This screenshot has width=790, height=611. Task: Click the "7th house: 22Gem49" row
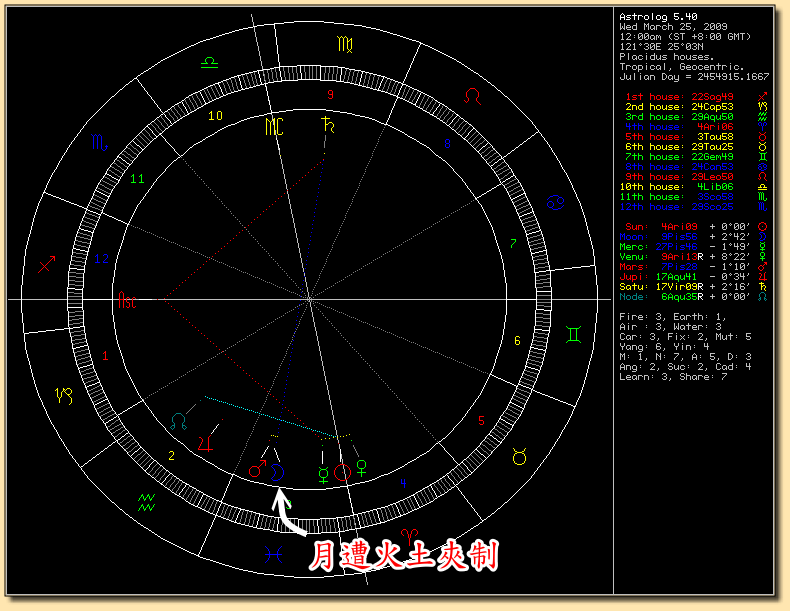(679, 157)
